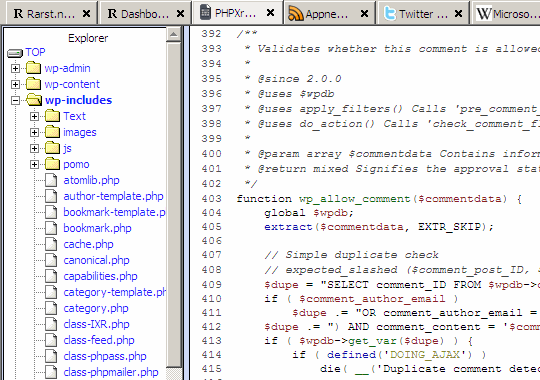The height and width of the screenshot is (380, 540).
Task: Select the PHPXr... browser tab
Action: point(237,13)
